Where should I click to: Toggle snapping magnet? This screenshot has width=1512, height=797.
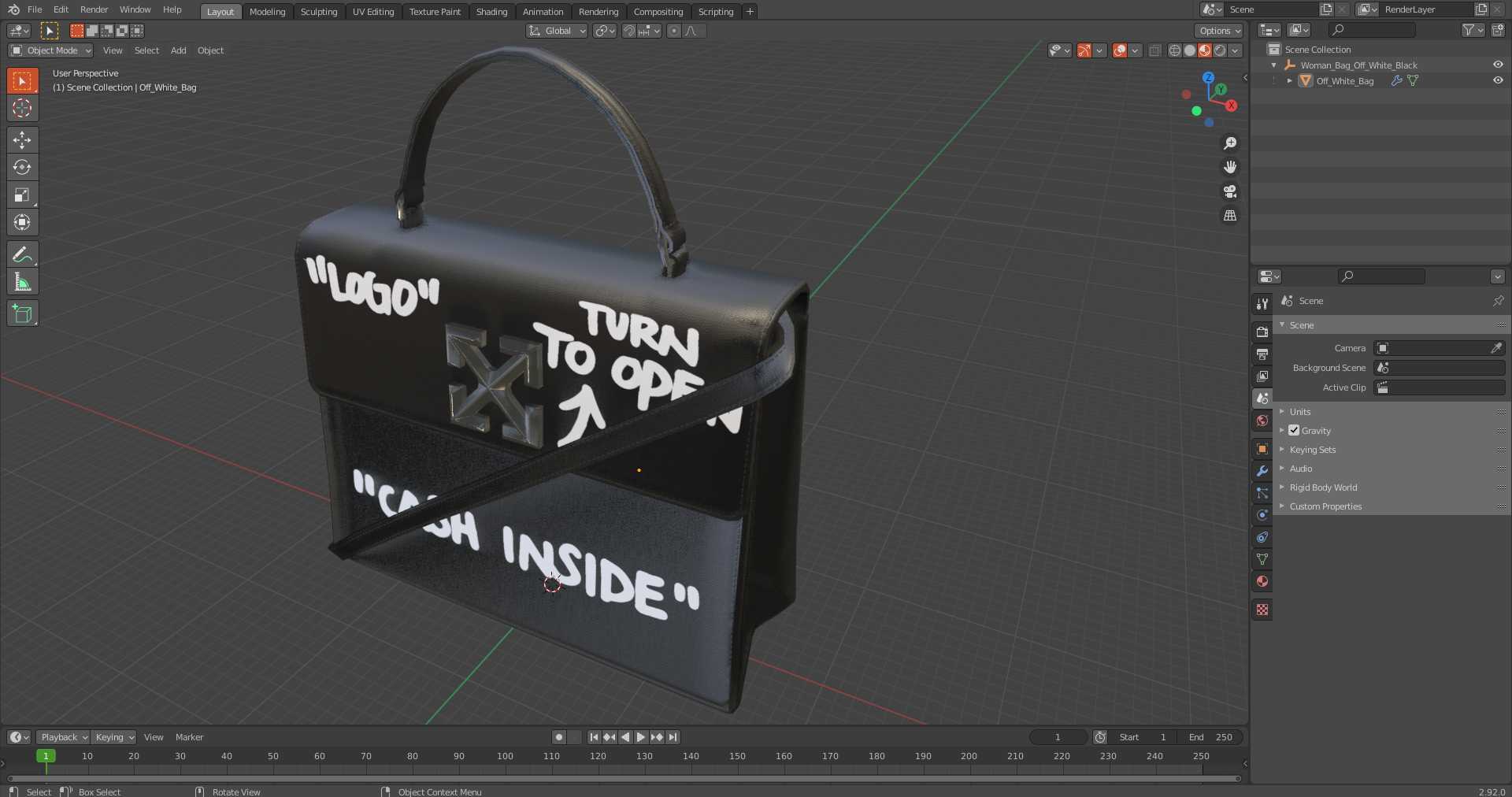click(628, 31)
